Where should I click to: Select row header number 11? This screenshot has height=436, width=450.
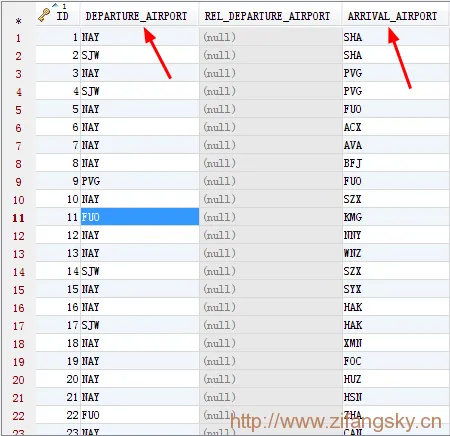coord(19,218)
